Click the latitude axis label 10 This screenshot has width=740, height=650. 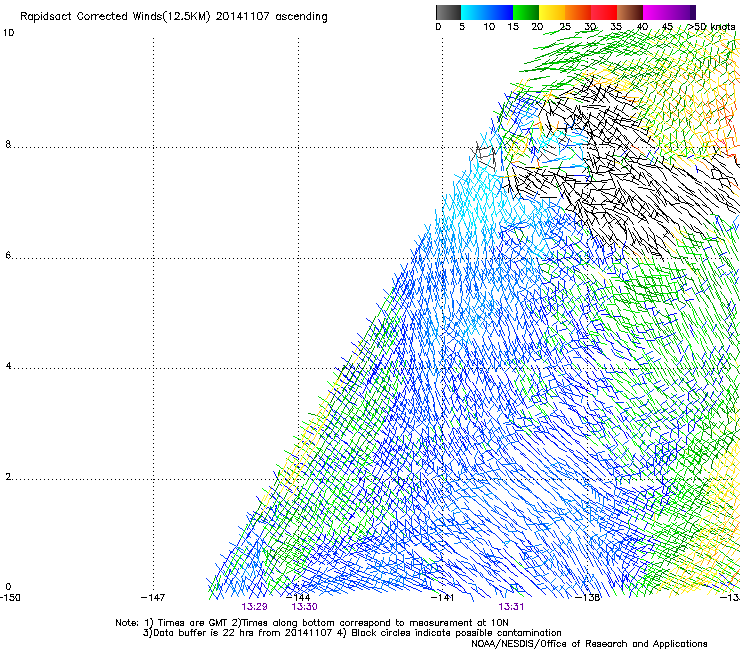coord(8,33)
